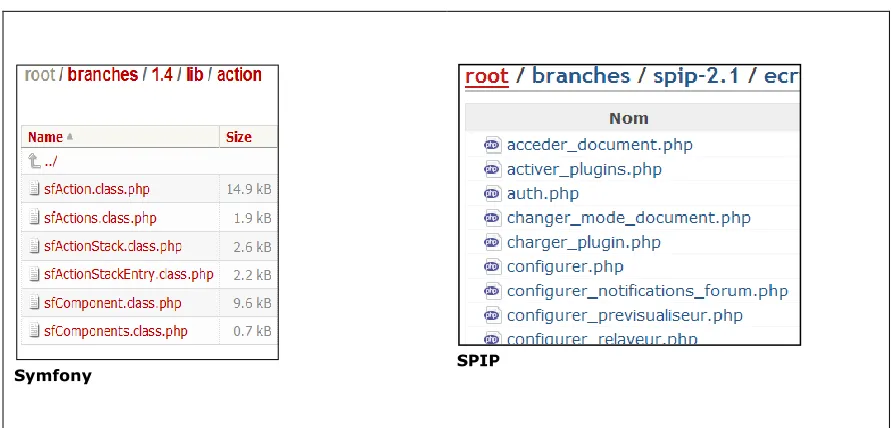Screen dimensions: 894x428
Task: Click action in Symfony breadcrumb
Action: [239, 75]
